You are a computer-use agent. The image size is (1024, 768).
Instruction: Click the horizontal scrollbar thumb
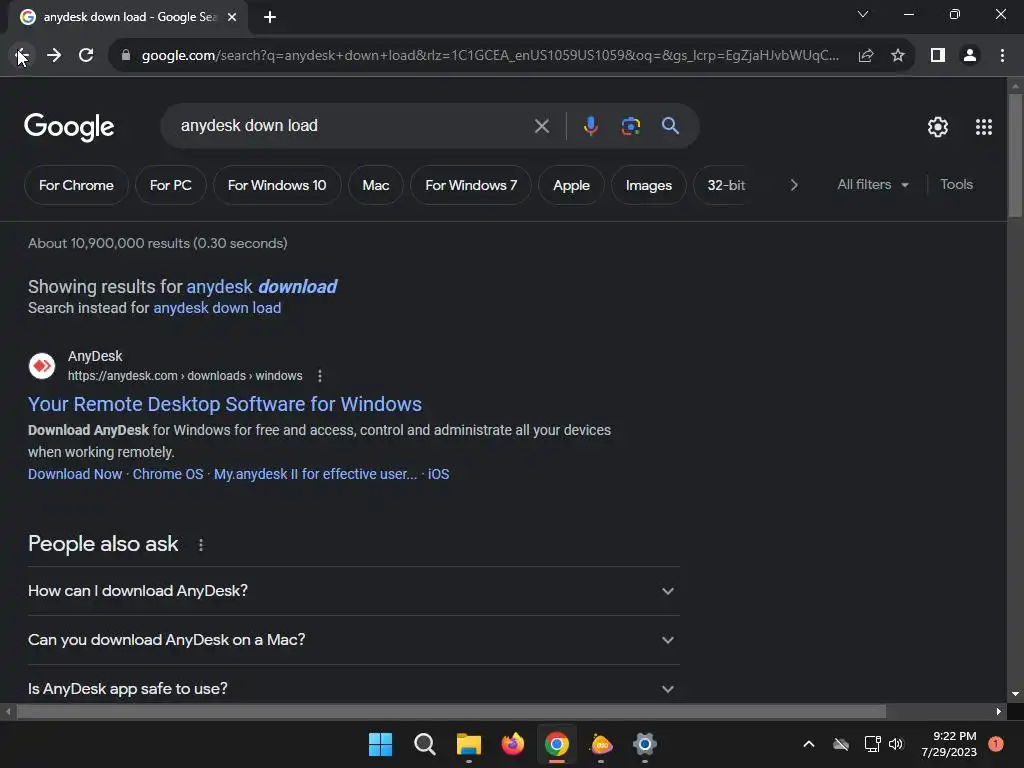coord(451,711)
